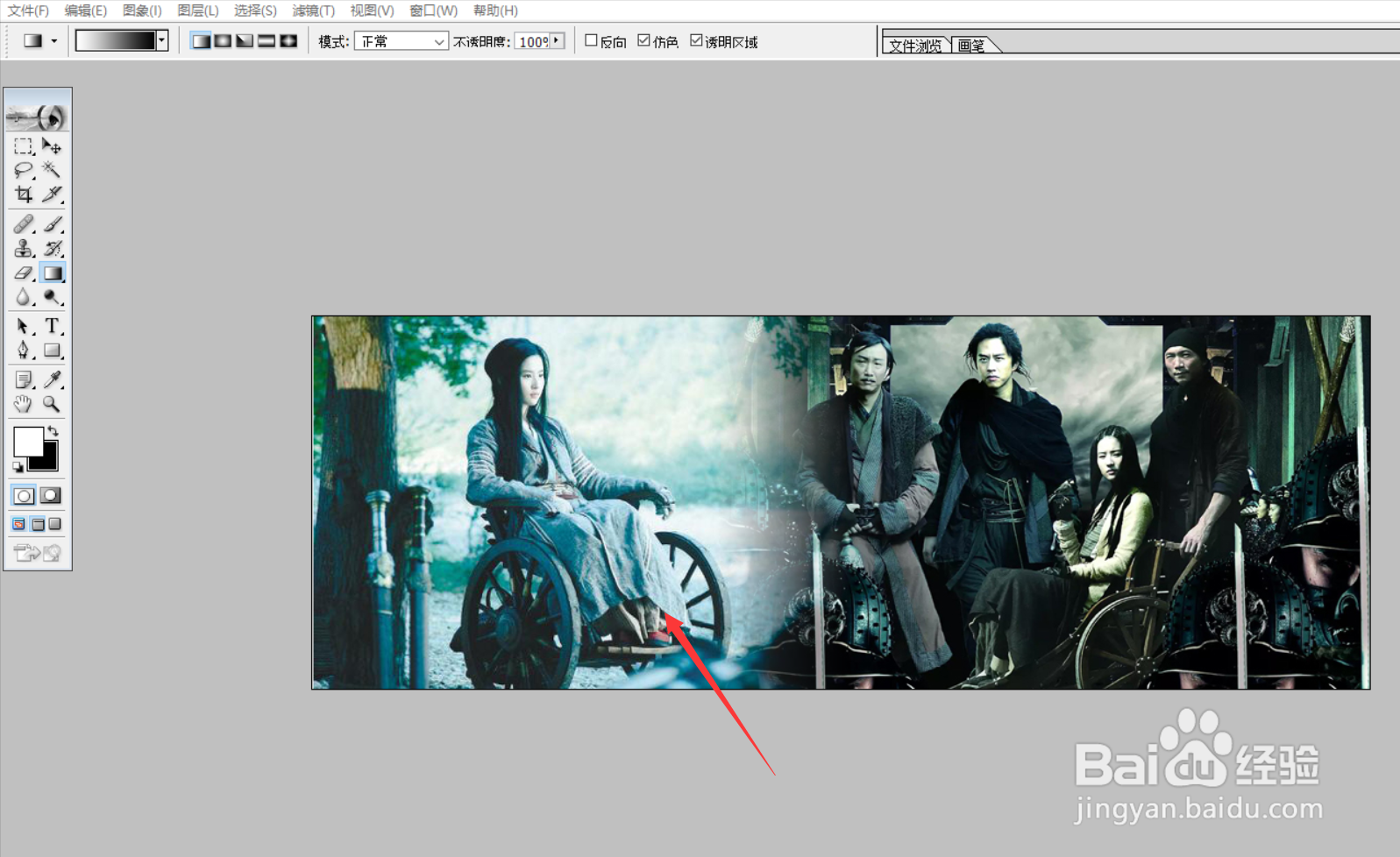Image resolution: width=1400 pixels, height=857 pixels.
Task: Open the 图层(L) menu
Action: coord(197,11)
